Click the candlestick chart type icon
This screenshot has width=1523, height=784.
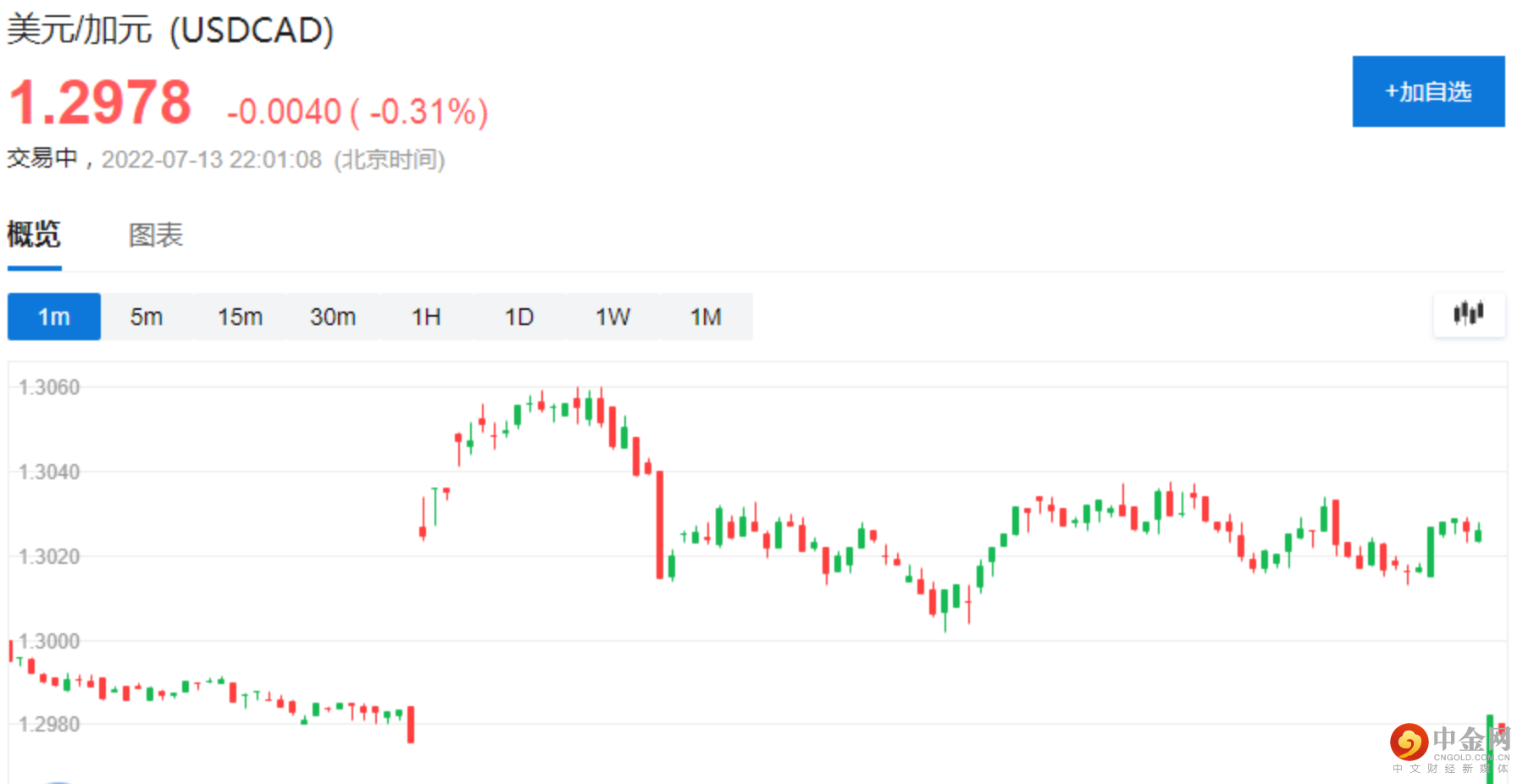[1469, 314]
